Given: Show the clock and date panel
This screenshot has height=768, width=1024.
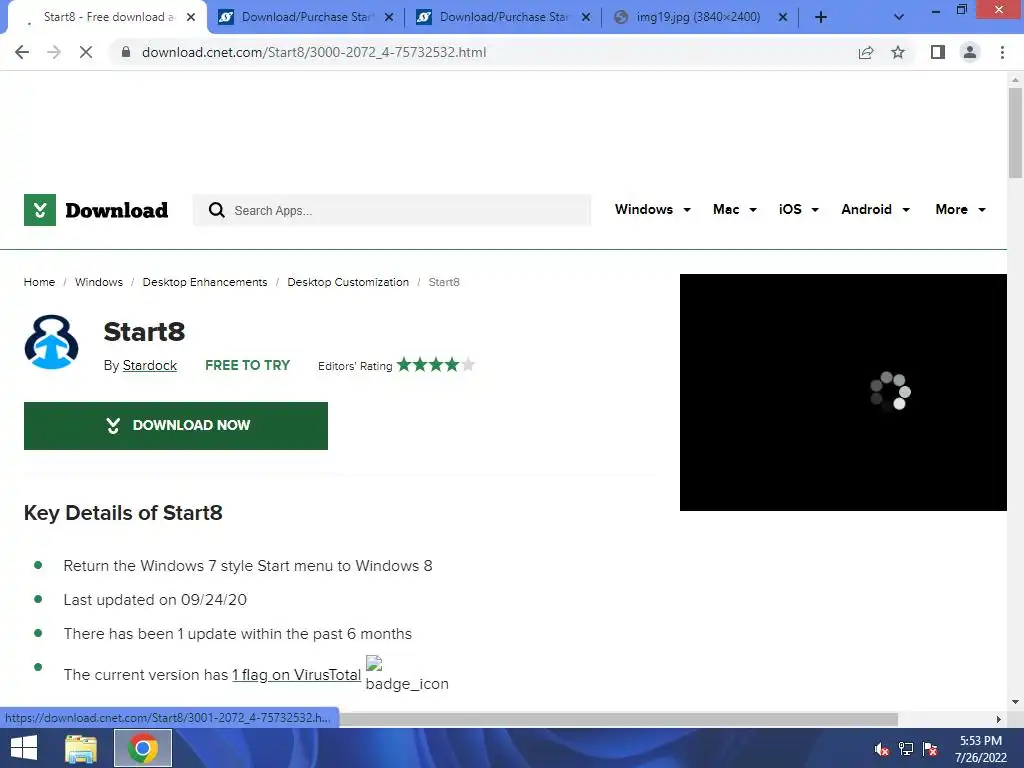Looking at the screenshot, I should (x=980, y=749).
